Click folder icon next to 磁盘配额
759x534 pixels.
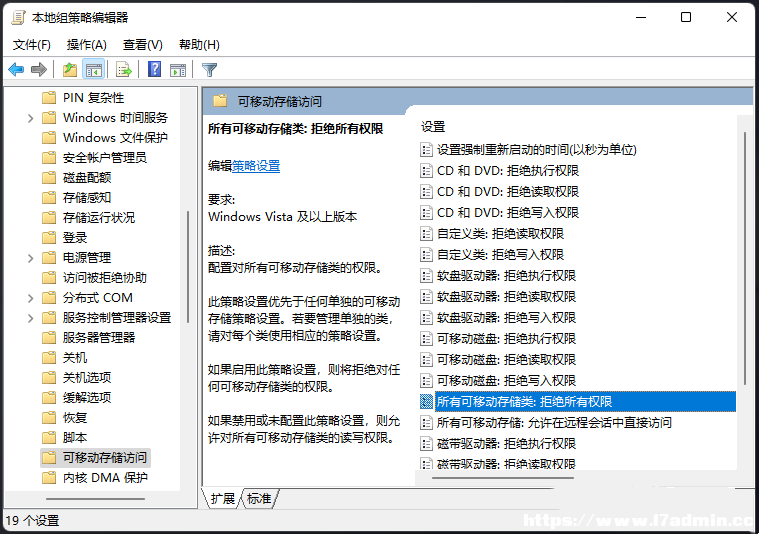point(49,178)
